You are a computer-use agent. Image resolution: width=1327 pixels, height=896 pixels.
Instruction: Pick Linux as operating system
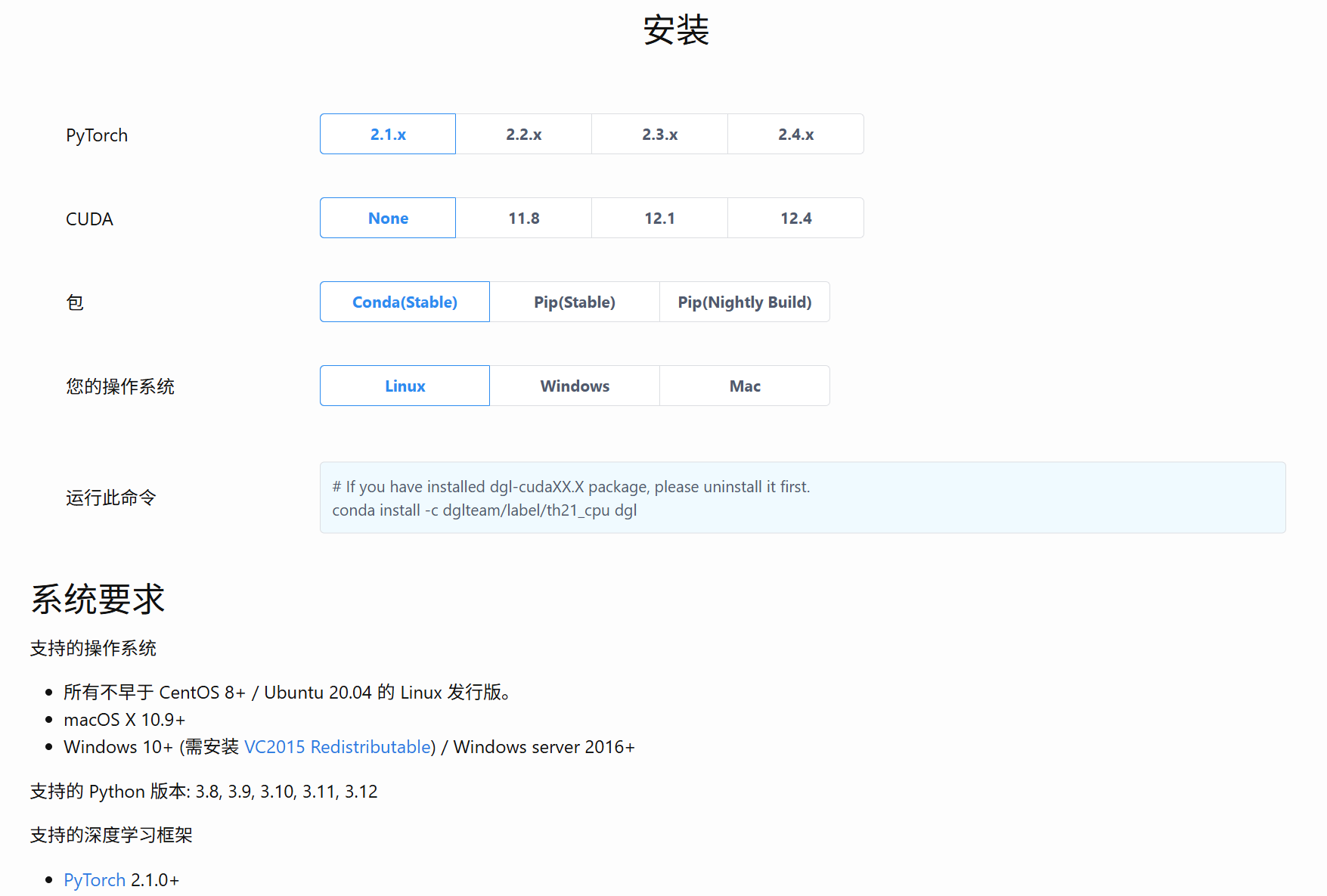[405, 386]
